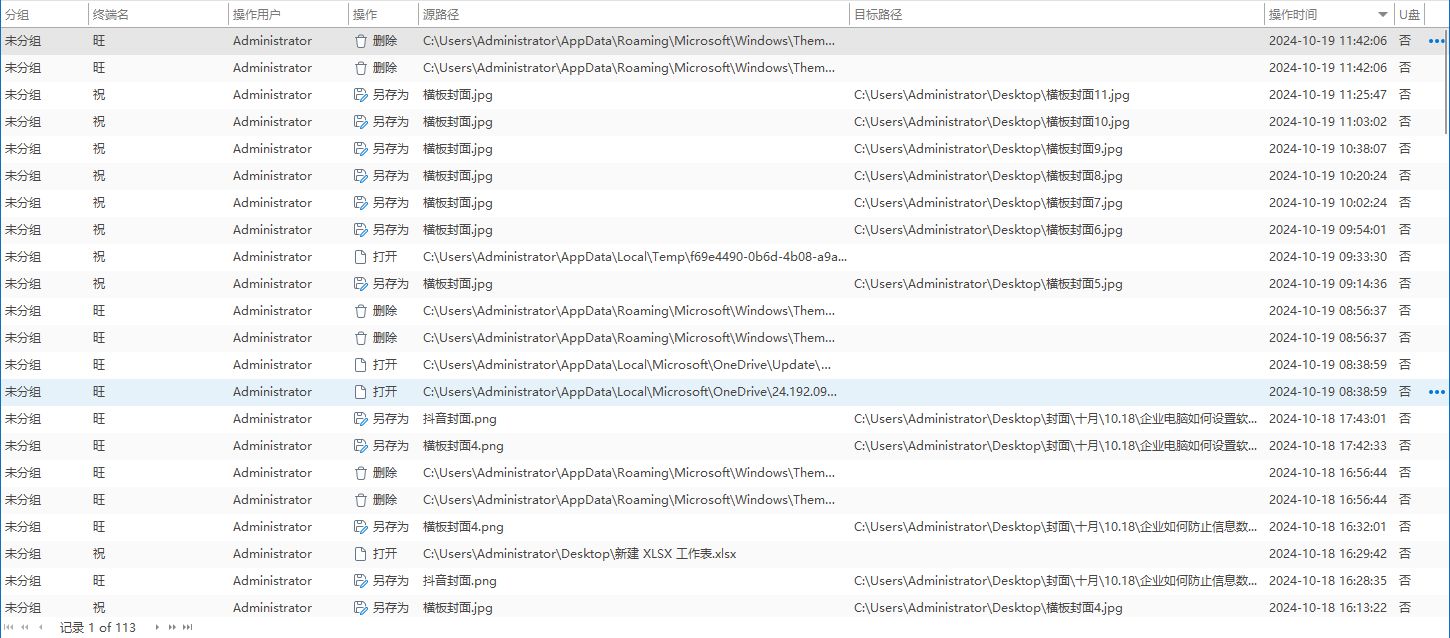Select timestamp 2024-10-19 09:54:01
Screen dimensions: 1450x638
(1327, 230)
